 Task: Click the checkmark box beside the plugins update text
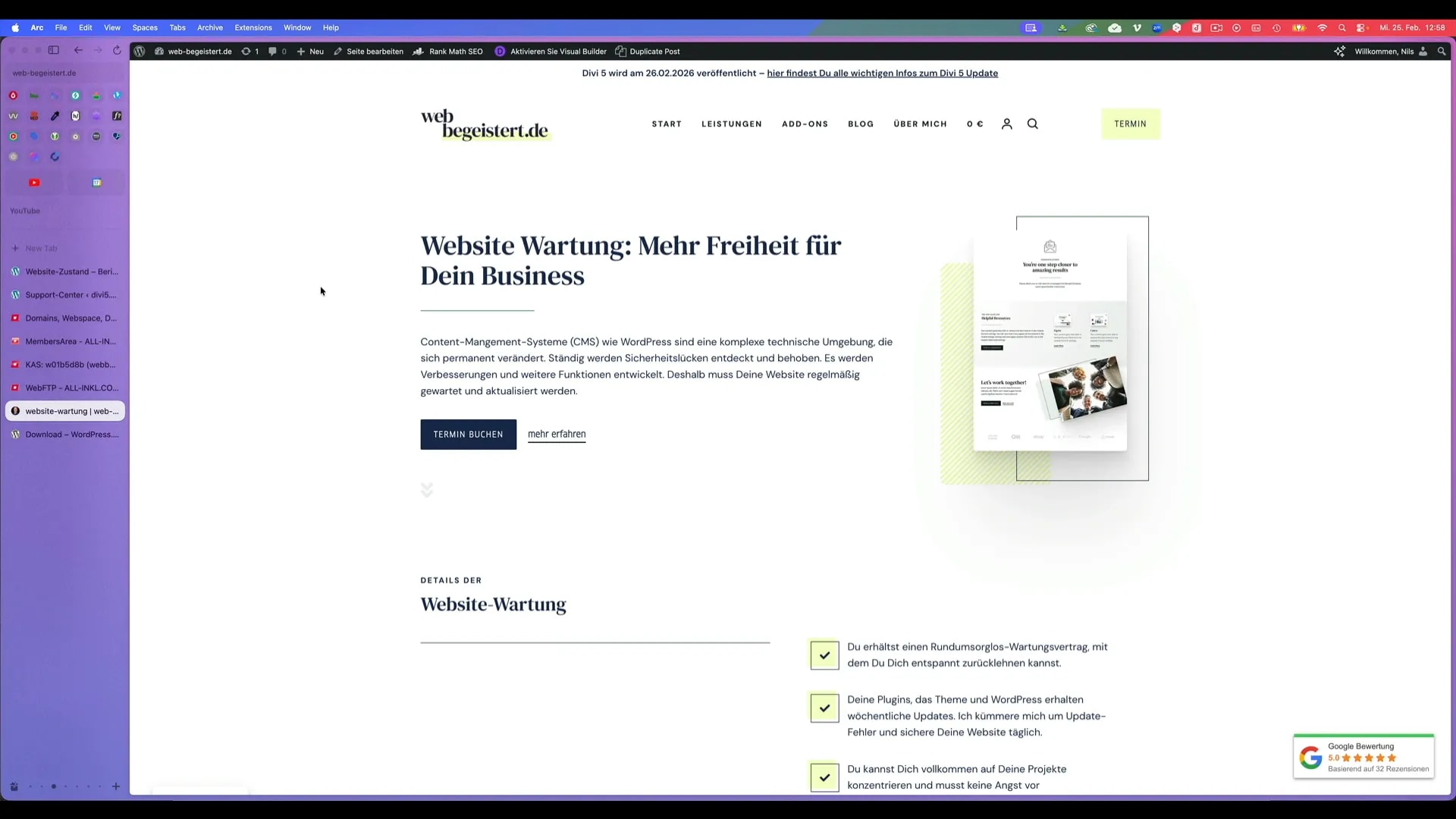(824, 708)
